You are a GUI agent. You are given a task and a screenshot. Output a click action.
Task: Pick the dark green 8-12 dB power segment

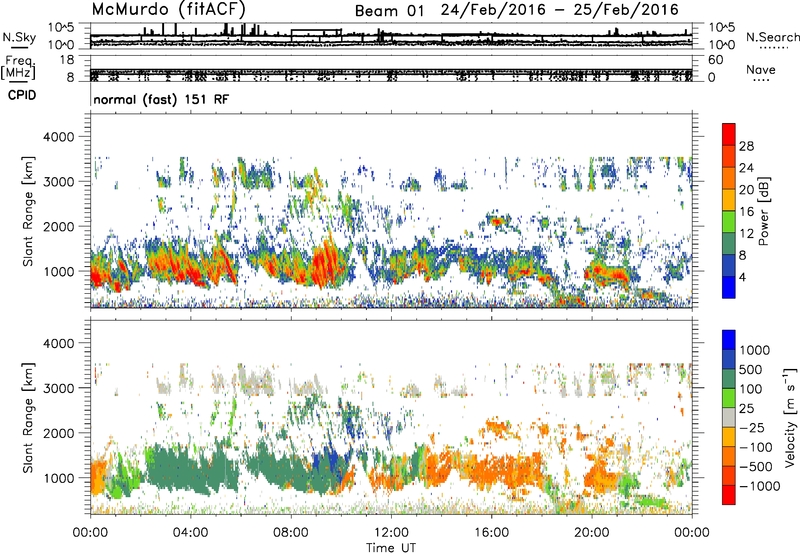pyautogui.click(x=729, y=244)
